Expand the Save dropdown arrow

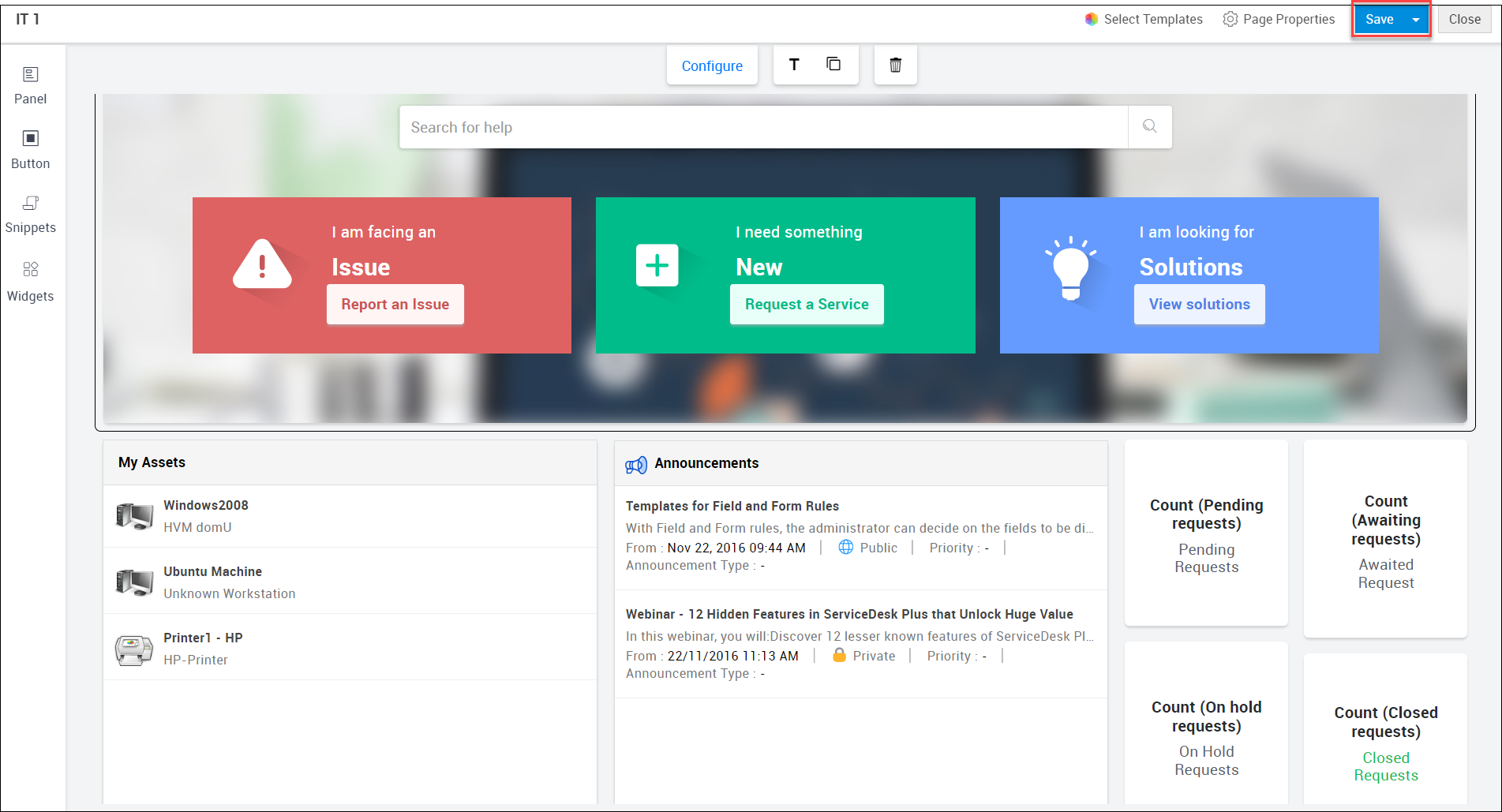pyautogui.click(x=1416, y=20)
